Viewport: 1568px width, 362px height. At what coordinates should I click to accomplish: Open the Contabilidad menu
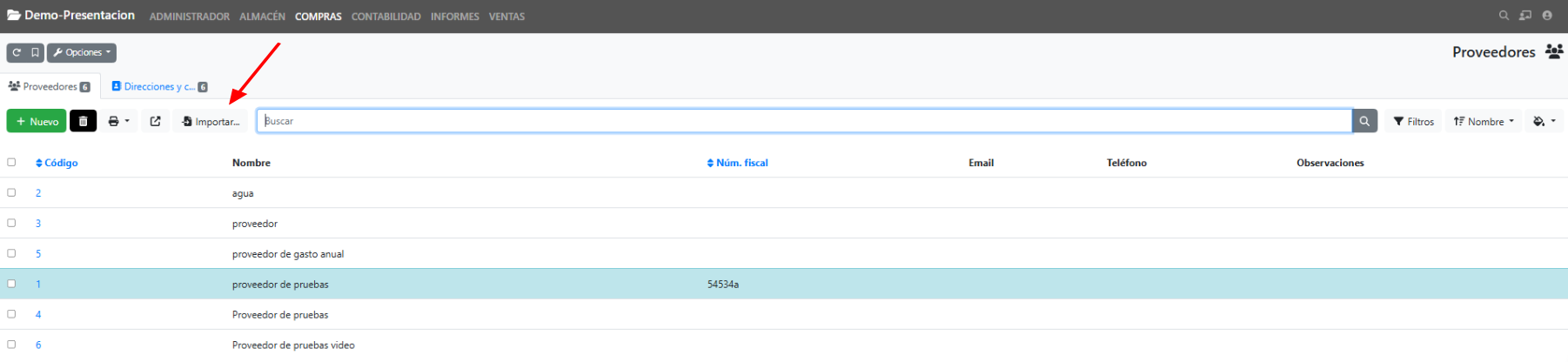point(385,17)
